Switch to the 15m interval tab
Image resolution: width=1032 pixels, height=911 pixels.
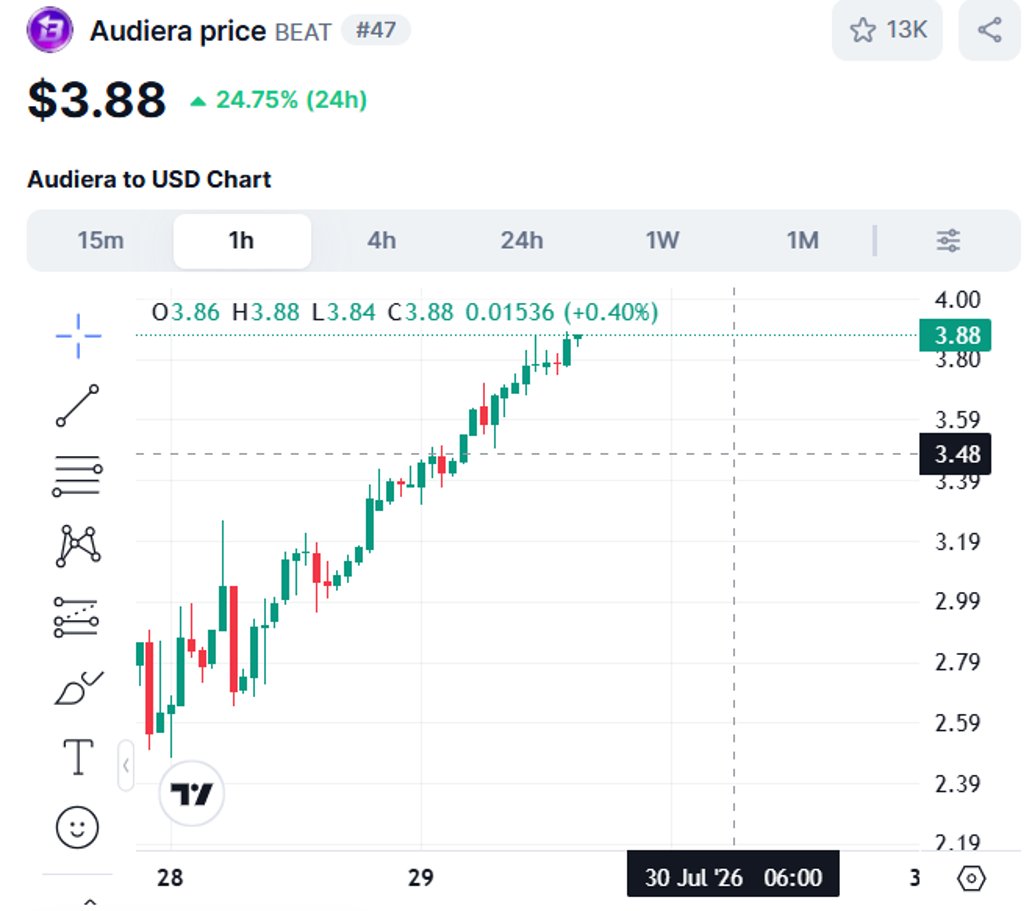(101, 240)
